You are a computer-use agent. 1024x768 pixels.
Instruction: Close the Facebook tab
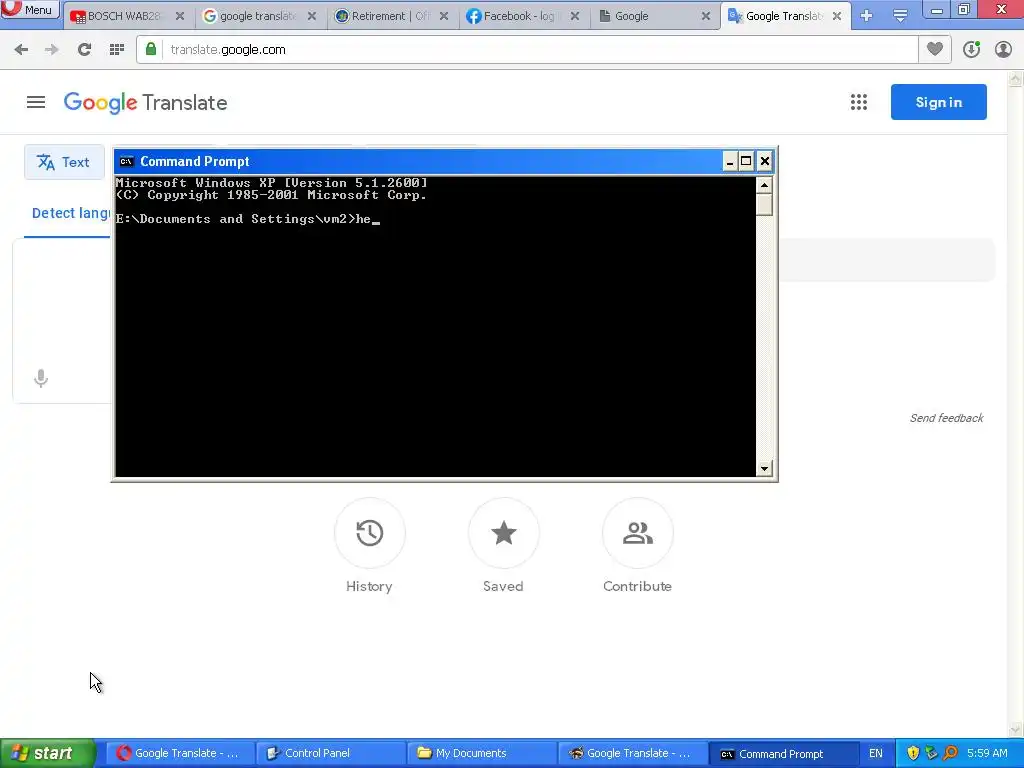(x=575, y=16)
